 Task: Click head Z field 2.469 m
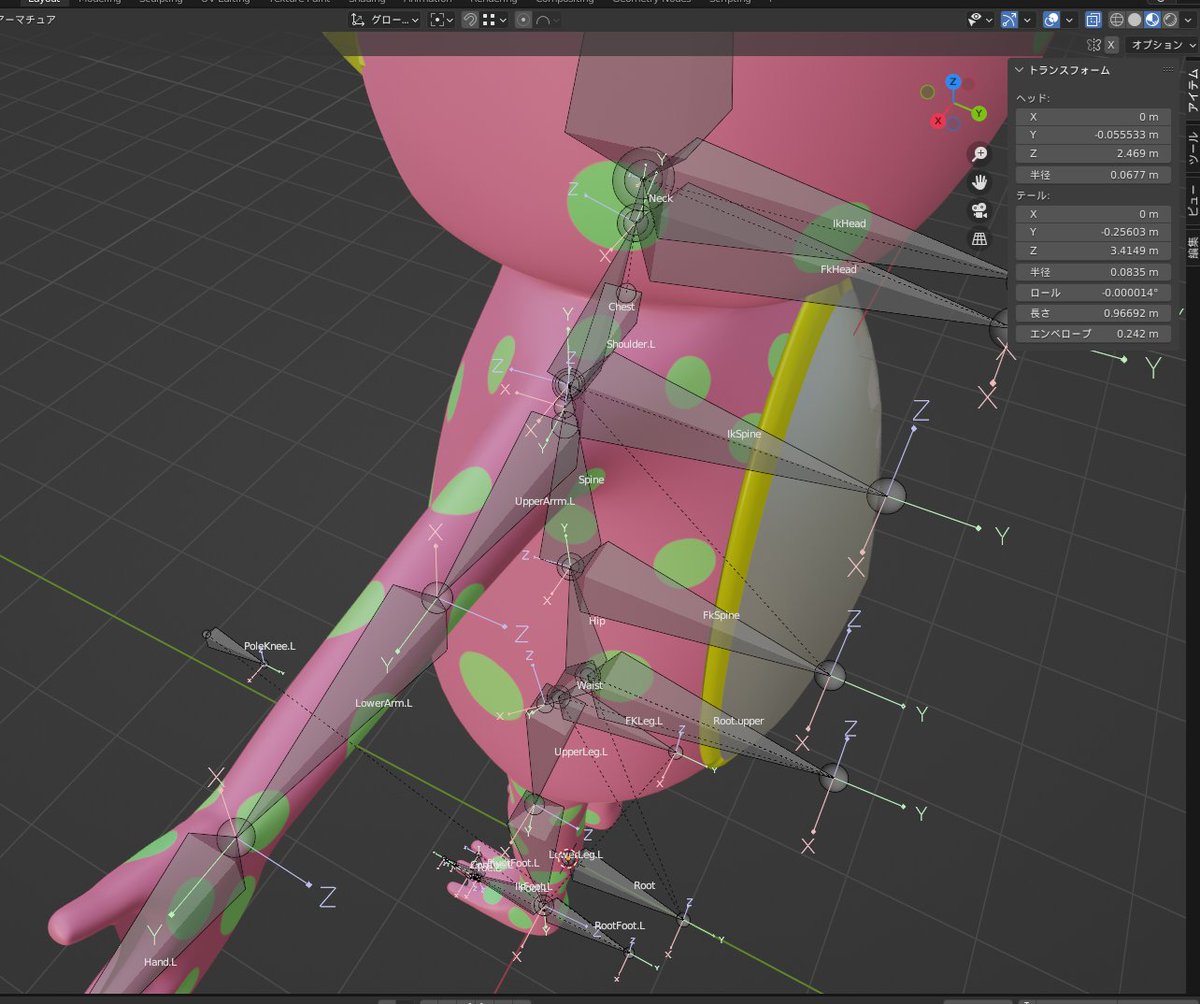click(1093, 154)
